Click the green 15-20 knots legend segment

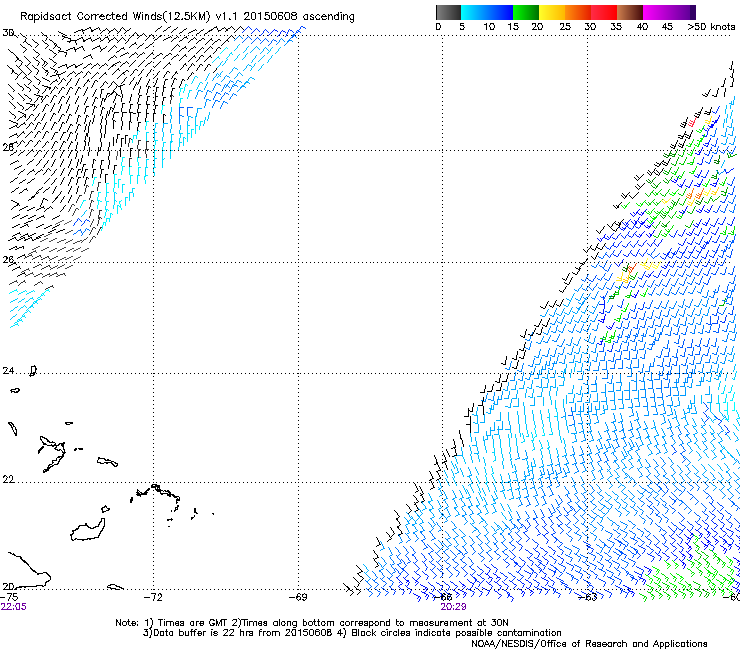[526, 12]
